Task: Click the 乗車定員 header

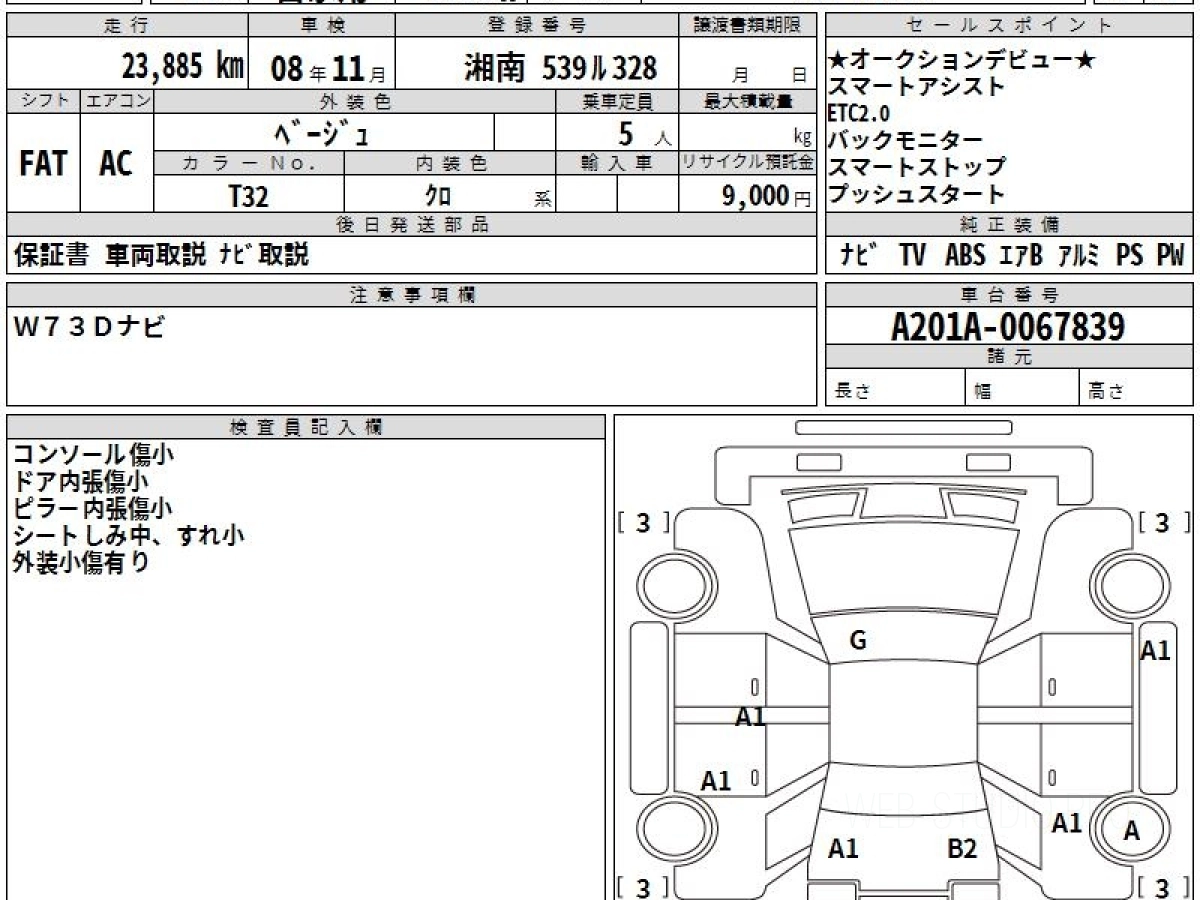Action: coord(617,101)
